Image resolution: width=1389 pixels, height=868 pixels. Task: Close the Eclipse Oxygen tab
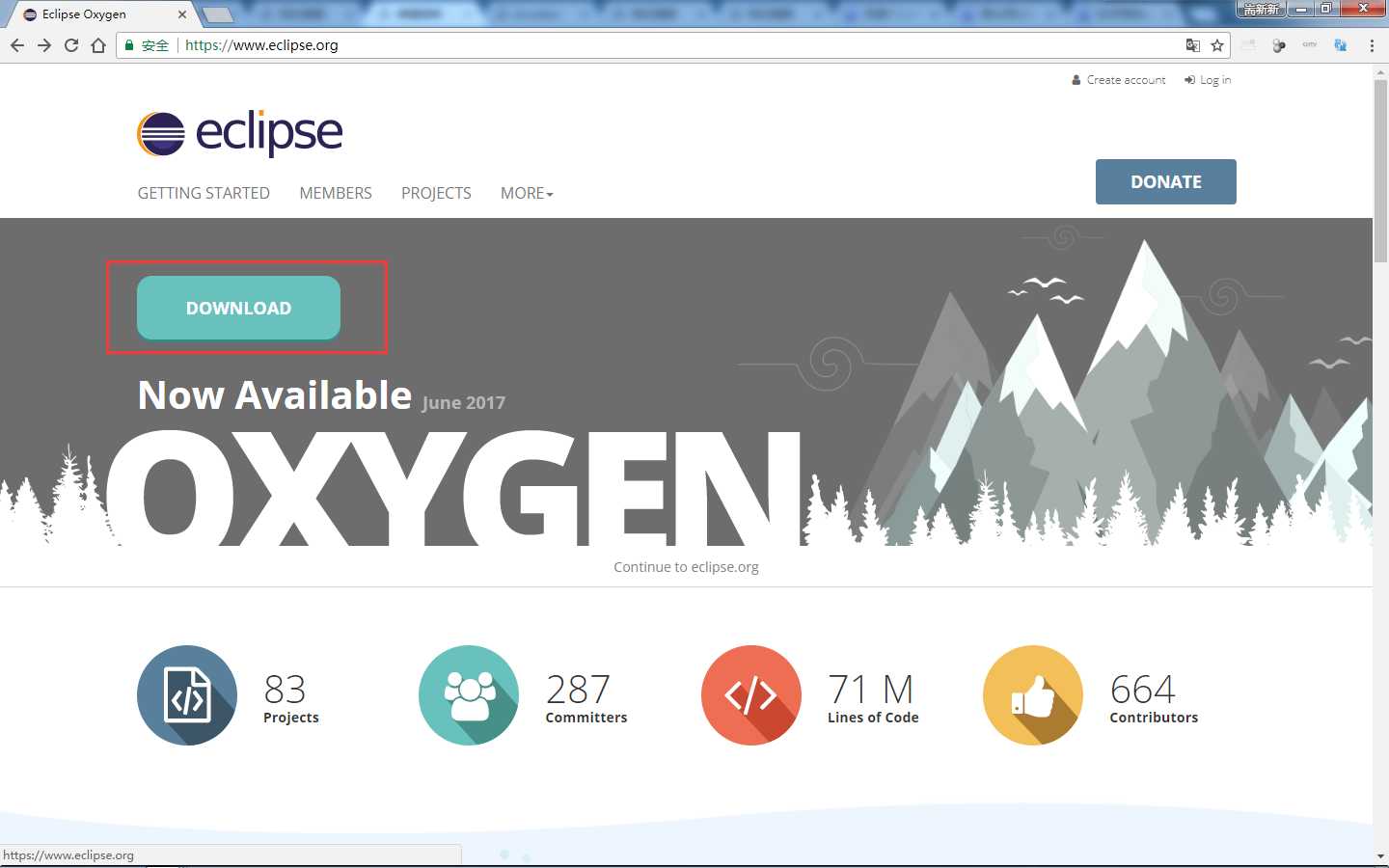click(x=182, y=14)
